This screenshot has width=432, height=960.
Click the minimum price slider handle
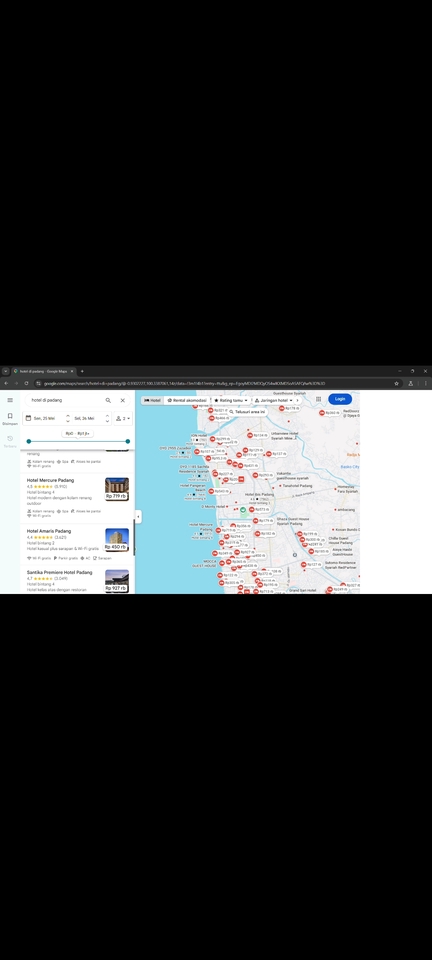click(29, 441)
